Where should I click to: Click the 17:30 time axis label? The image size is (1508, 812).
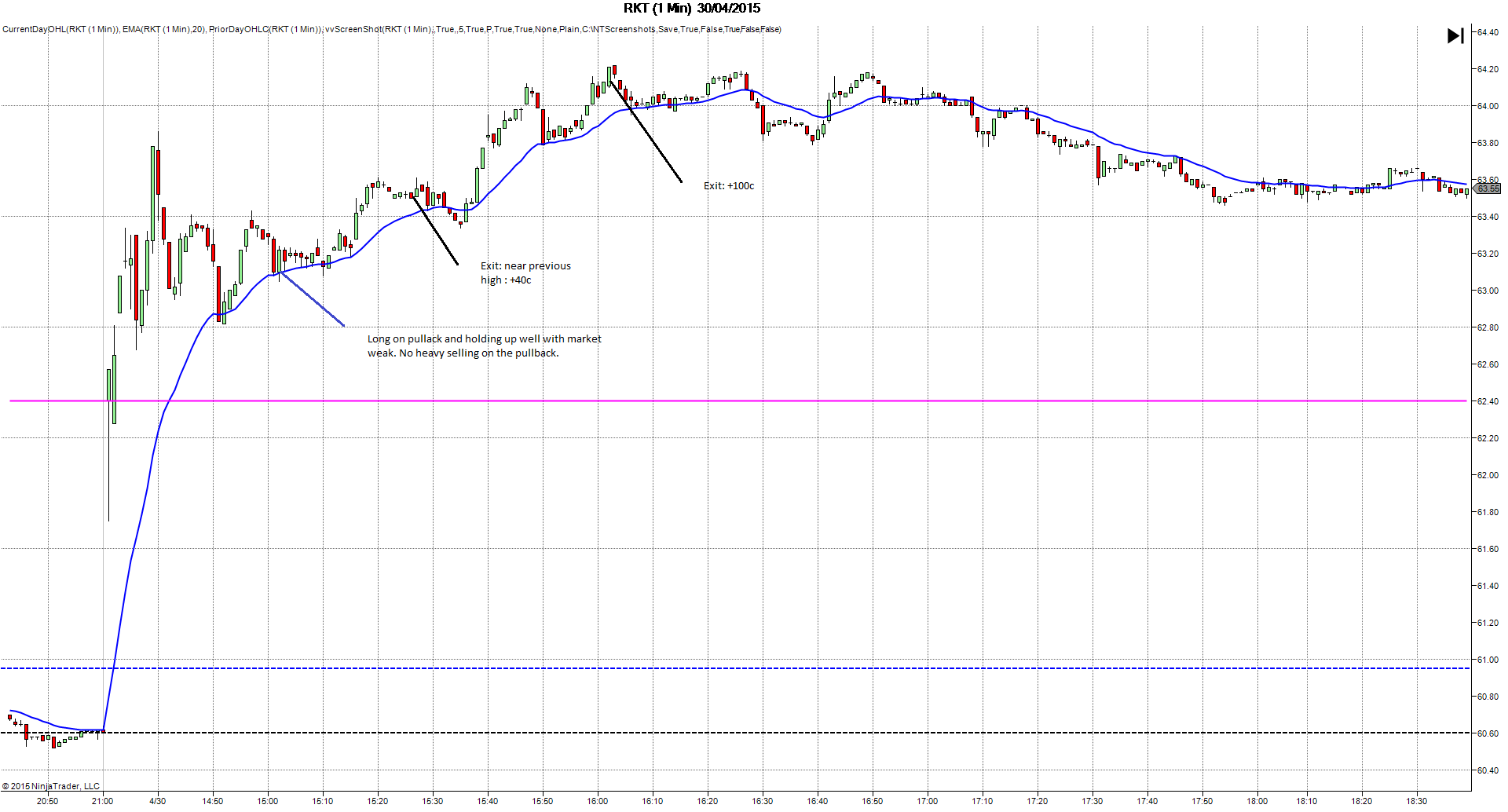1092,801
